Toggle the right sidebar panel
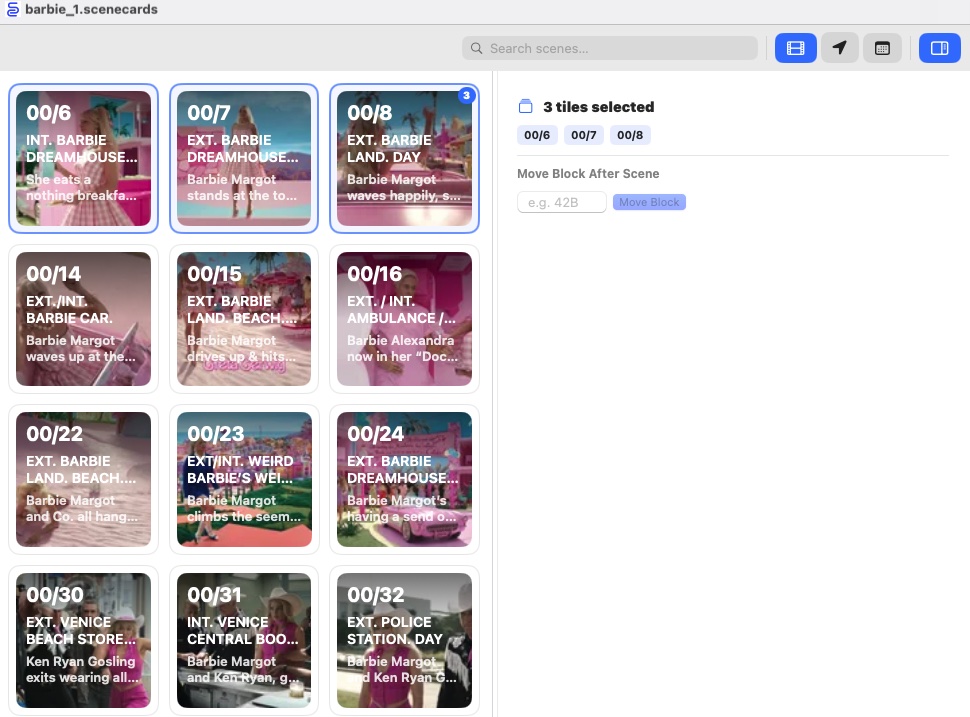This screenshot has width=970, height=717. click(939, 48)
